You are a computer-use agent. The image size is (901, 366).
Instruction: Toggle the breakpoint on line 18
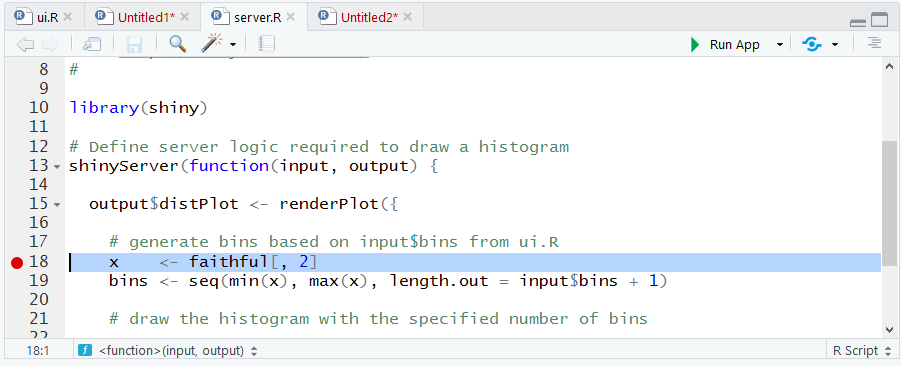click(x=17, y=263)
